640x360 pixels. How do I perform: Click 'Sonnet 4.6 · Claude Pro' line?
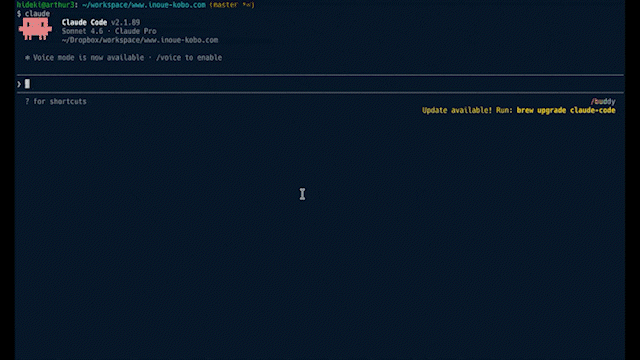click(x=109, y=31)
